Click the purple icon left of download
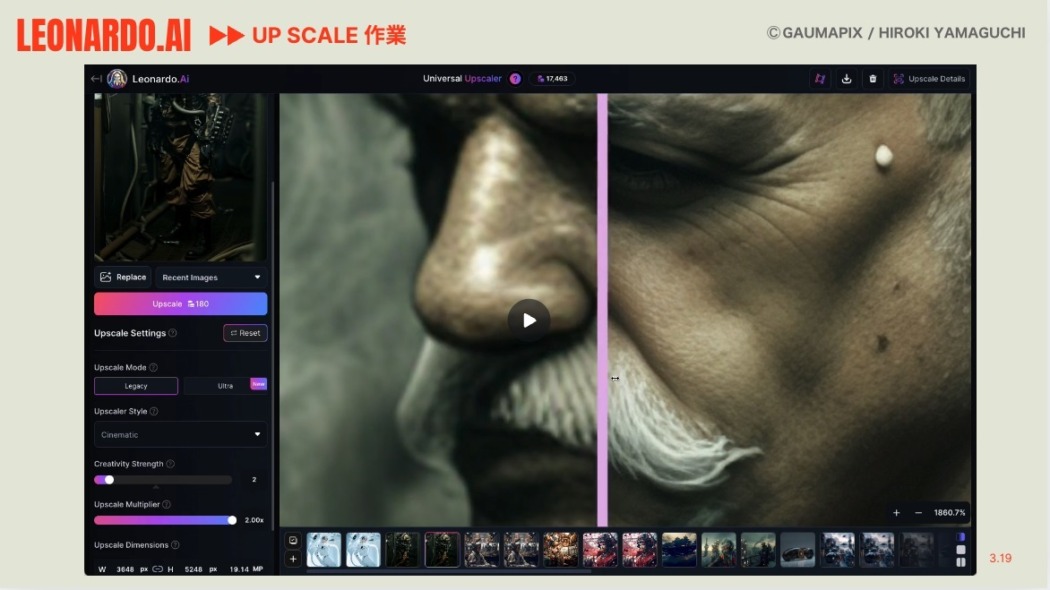This screenshot has height=590, width=1050. (820, 78)
